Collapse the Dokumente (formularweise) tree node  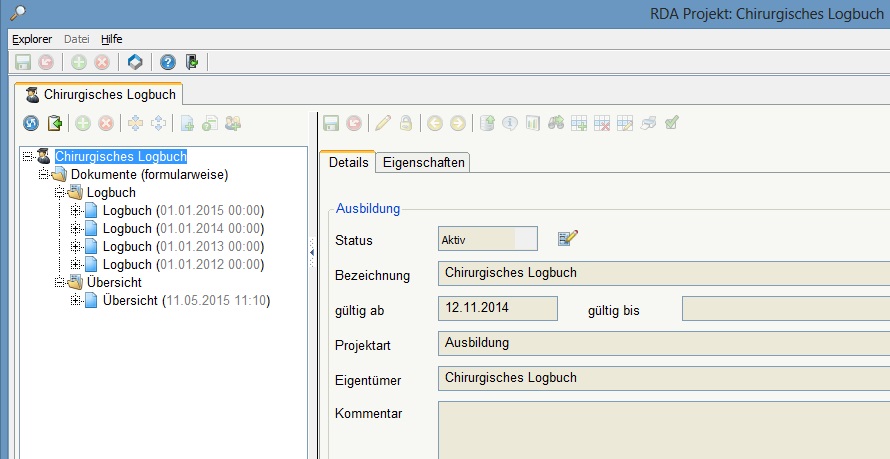coord(44,174)
